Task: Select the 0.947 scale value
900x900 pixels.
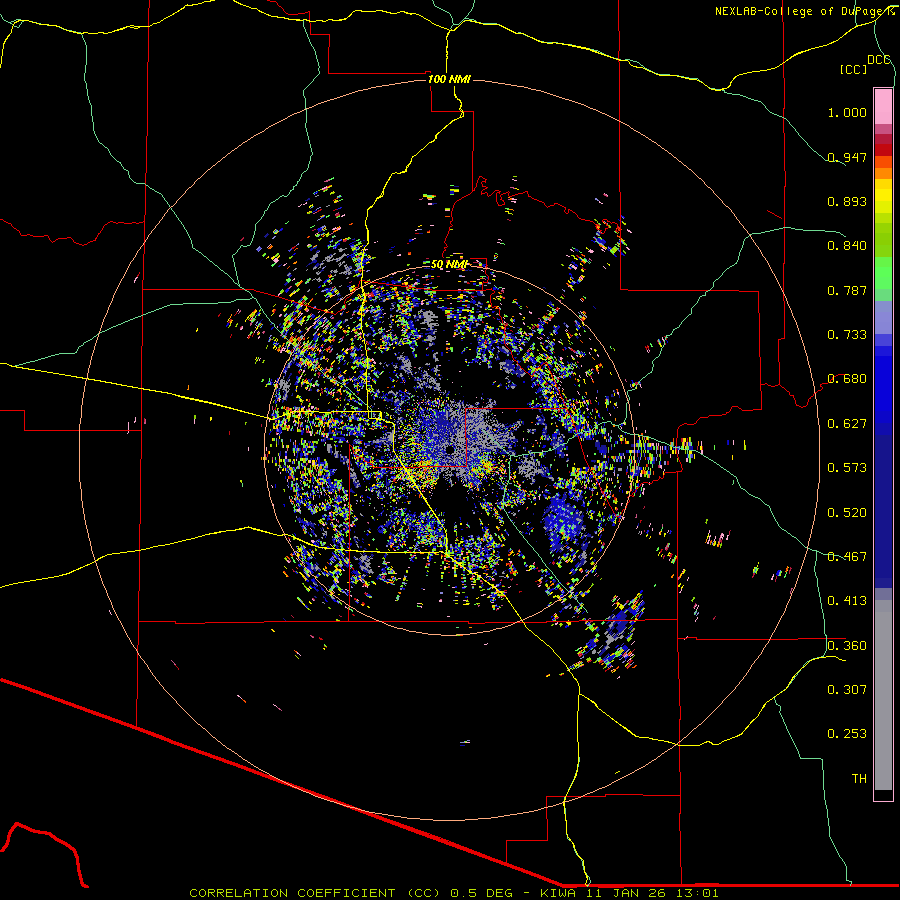Action: 847,157
